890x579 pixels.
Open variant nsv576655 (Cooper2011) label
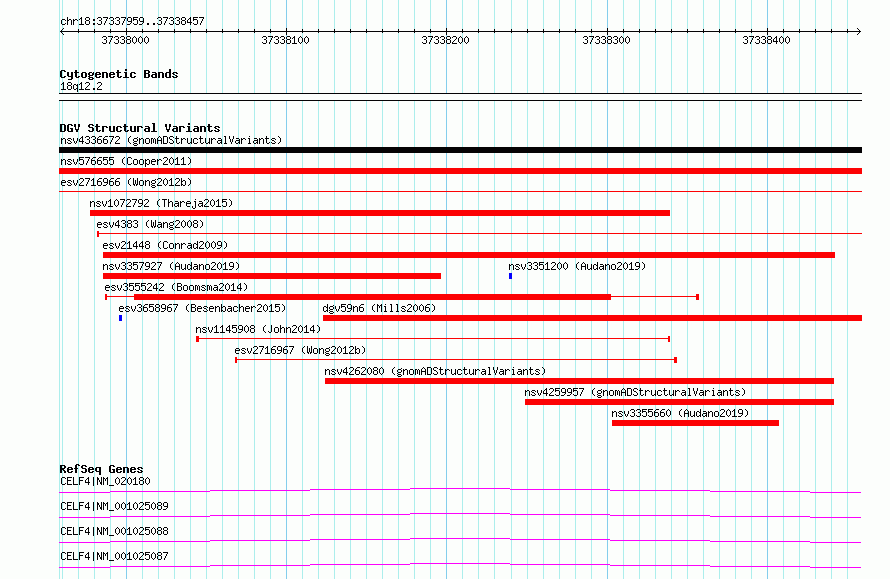coord(126,161)
